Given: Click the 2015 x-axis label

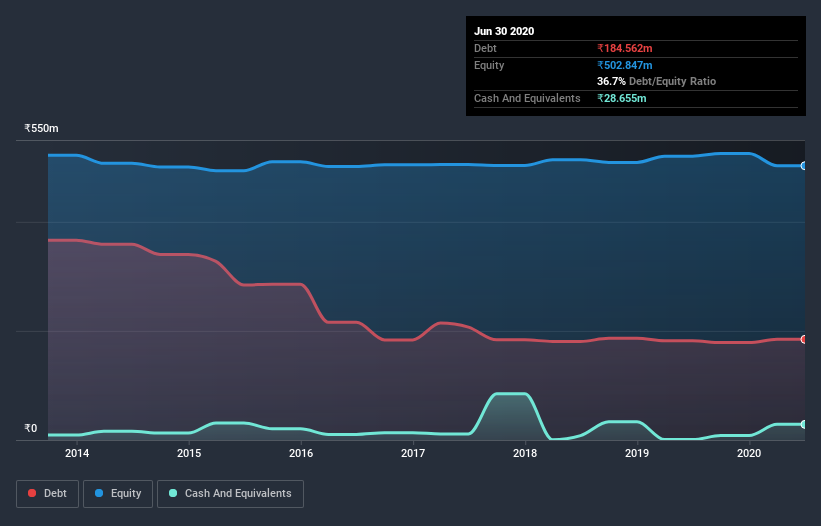Looking at the screenshot, I should click(189, 453).
